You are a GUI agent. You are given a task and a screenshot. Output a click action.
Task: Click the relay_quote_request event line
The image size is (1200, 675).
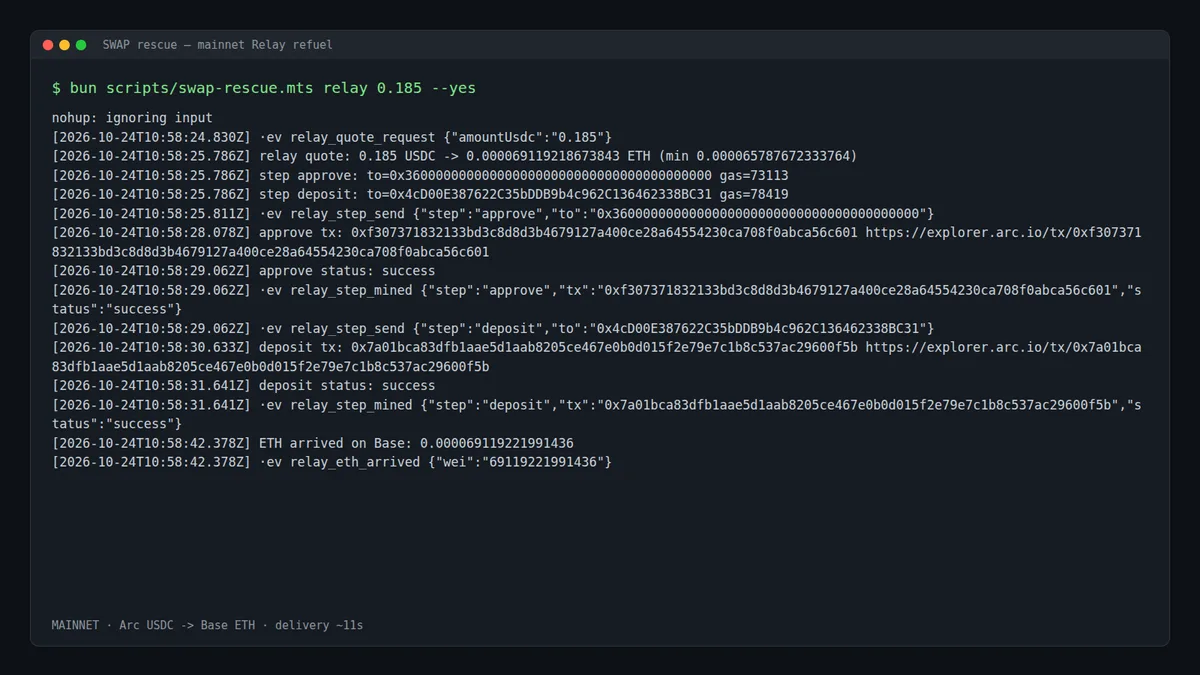click(x=332, y=137)
